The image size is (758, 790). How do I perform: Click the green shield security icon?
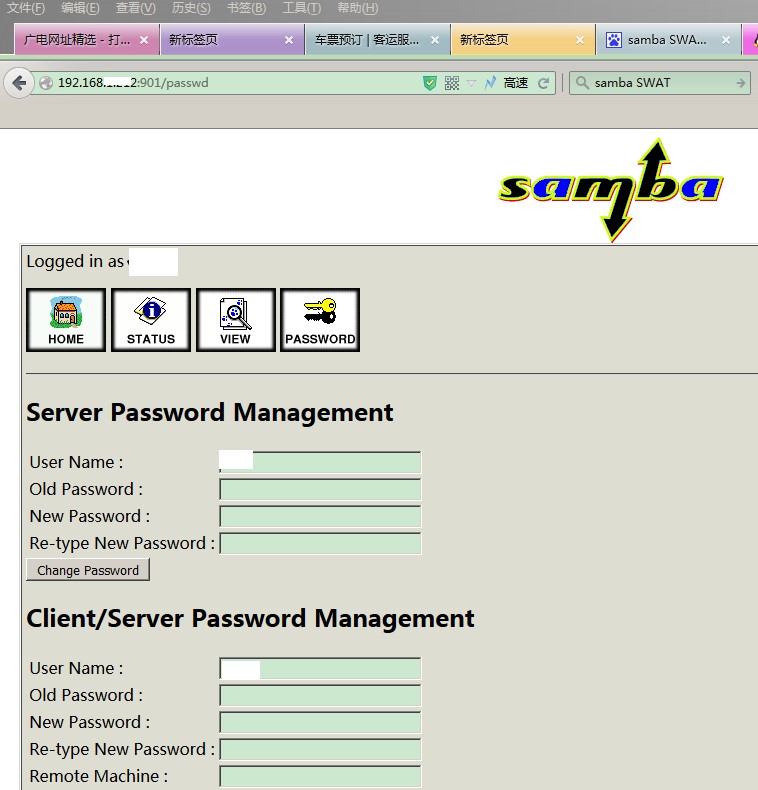tap(430, 83)
